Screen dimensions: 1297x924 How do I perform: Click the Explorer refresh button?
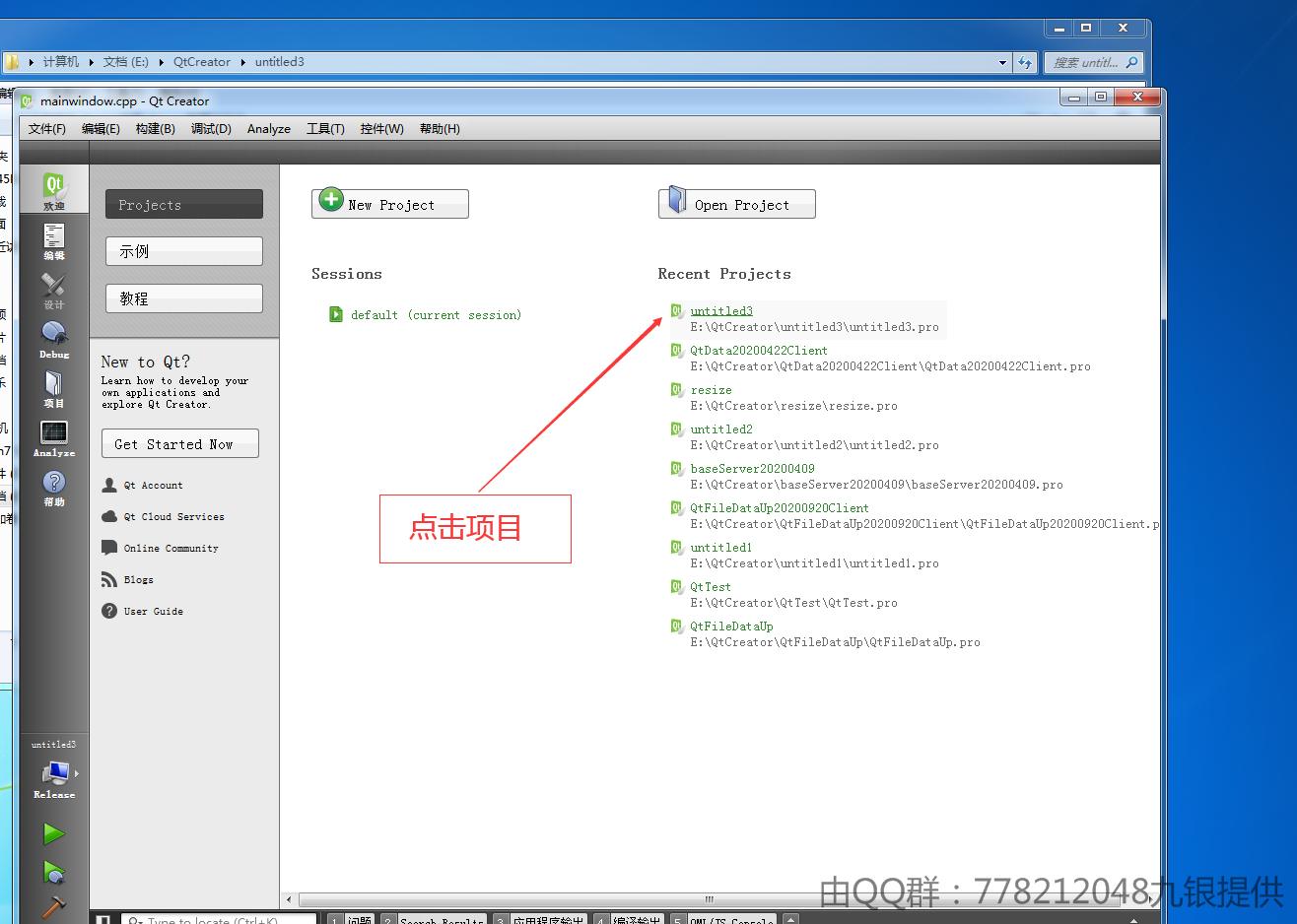pyautogui.click(x=1025, y=62)
